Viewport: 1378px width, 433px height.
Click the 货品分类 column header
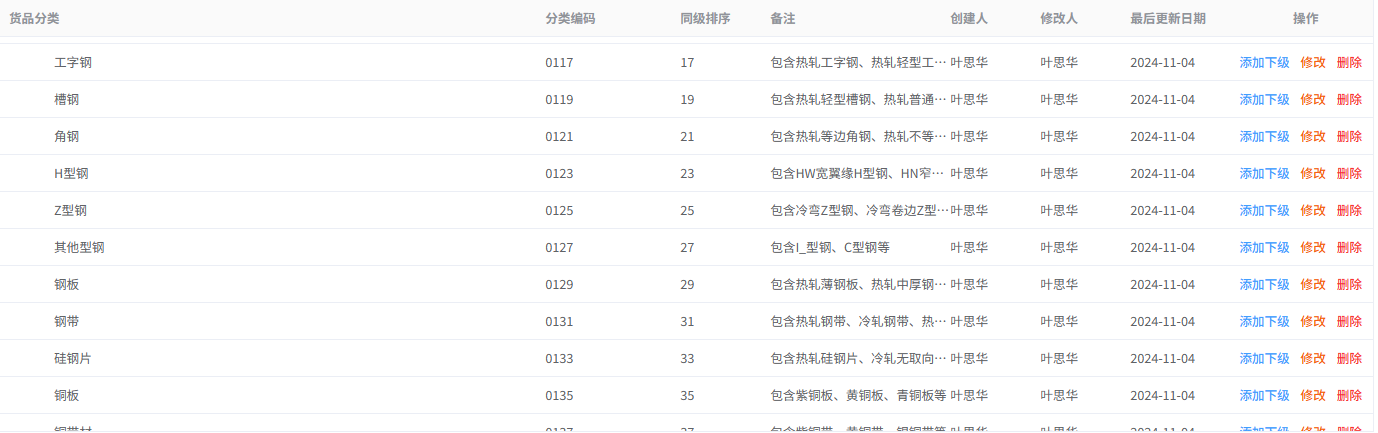pos(34,18)
